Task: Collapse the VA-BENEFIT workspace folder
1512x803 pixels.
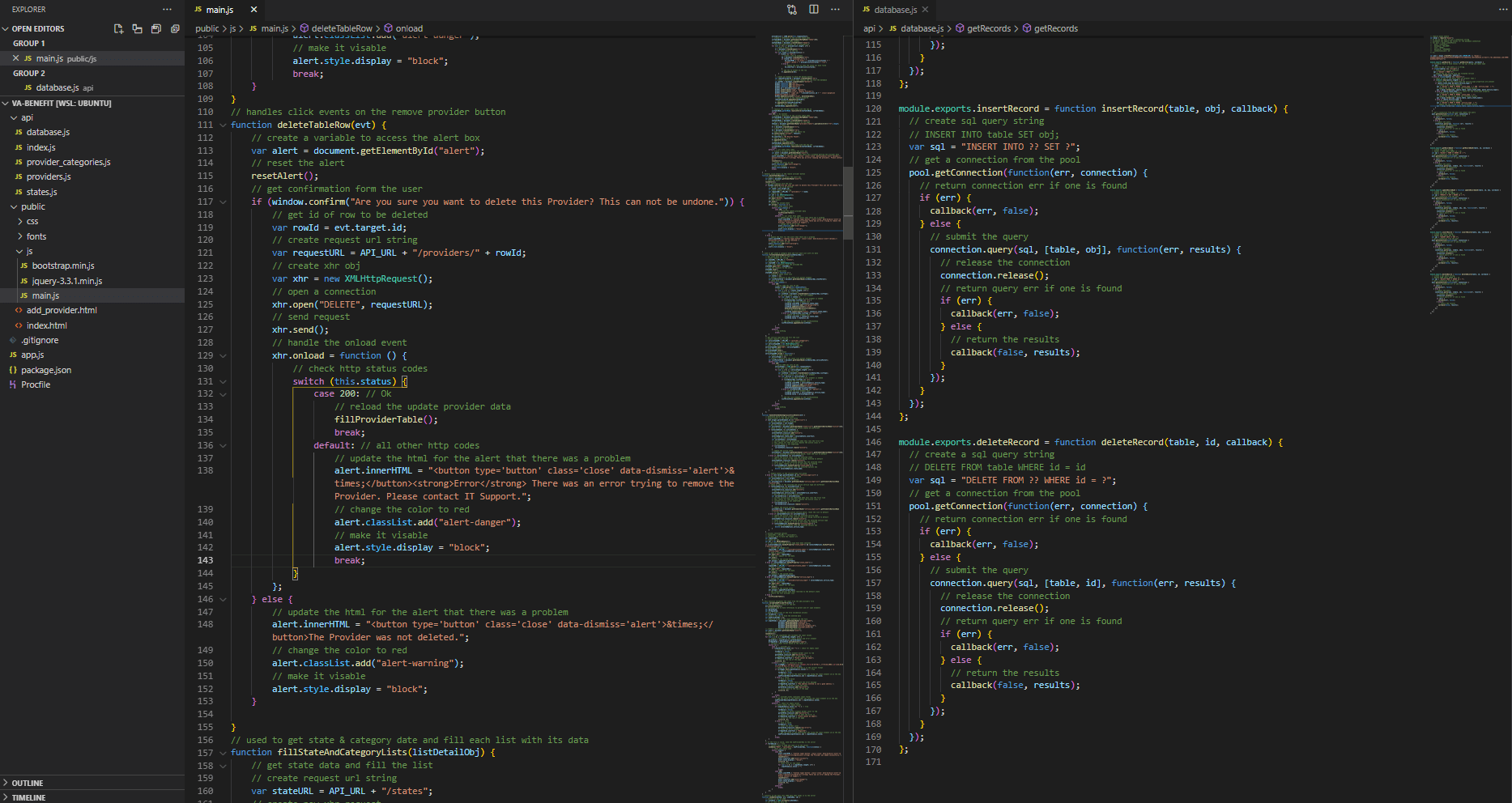Action: pyautogui.click(x=6, y=103)
